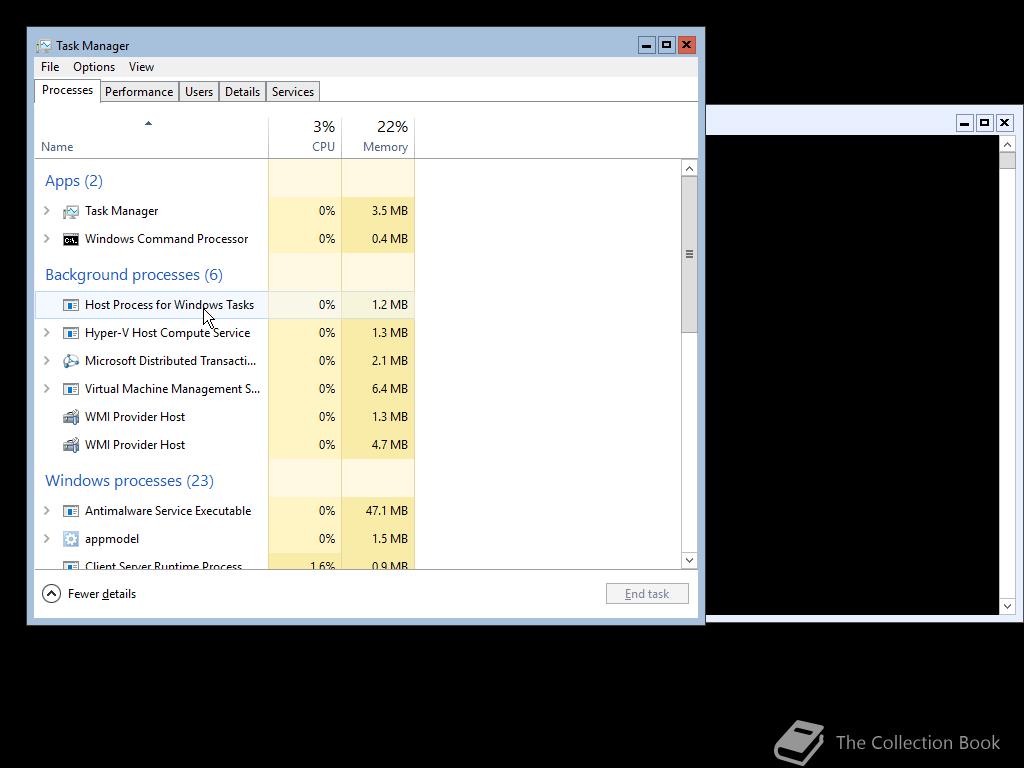Image resolution: width=1024 pixels, height=768 pixels.
Task: Select the appmodel process name
Action: pyautogui.click(x=112, y=539)
